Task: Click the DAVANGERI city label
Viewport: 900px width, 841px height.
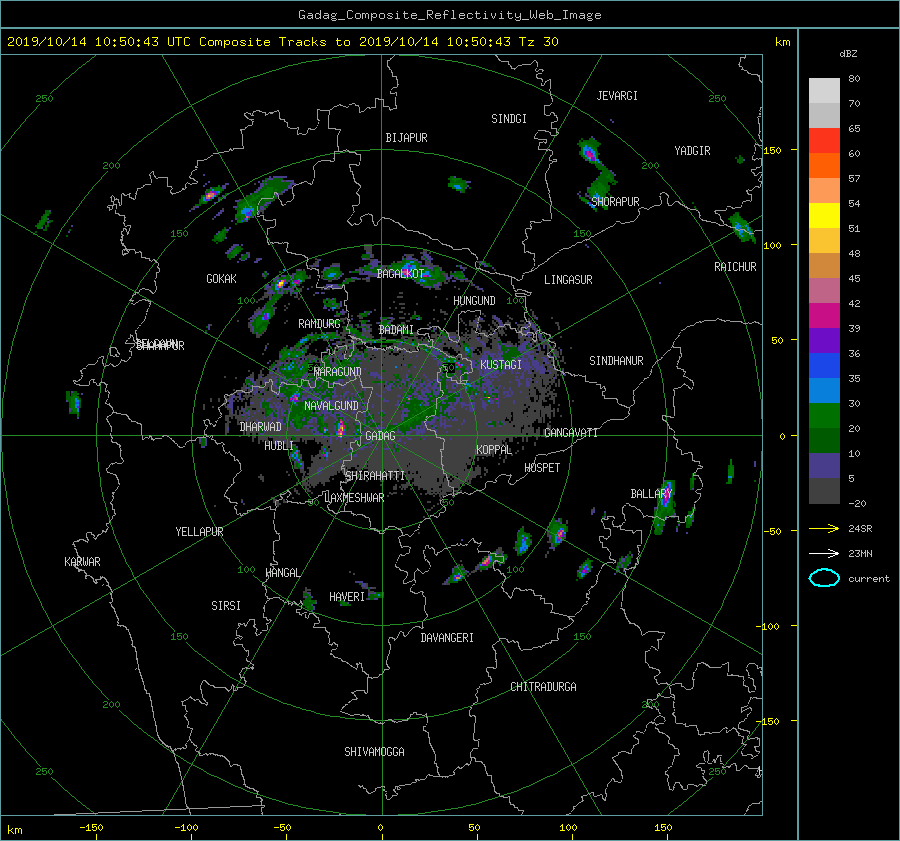Action: [447, 638]
